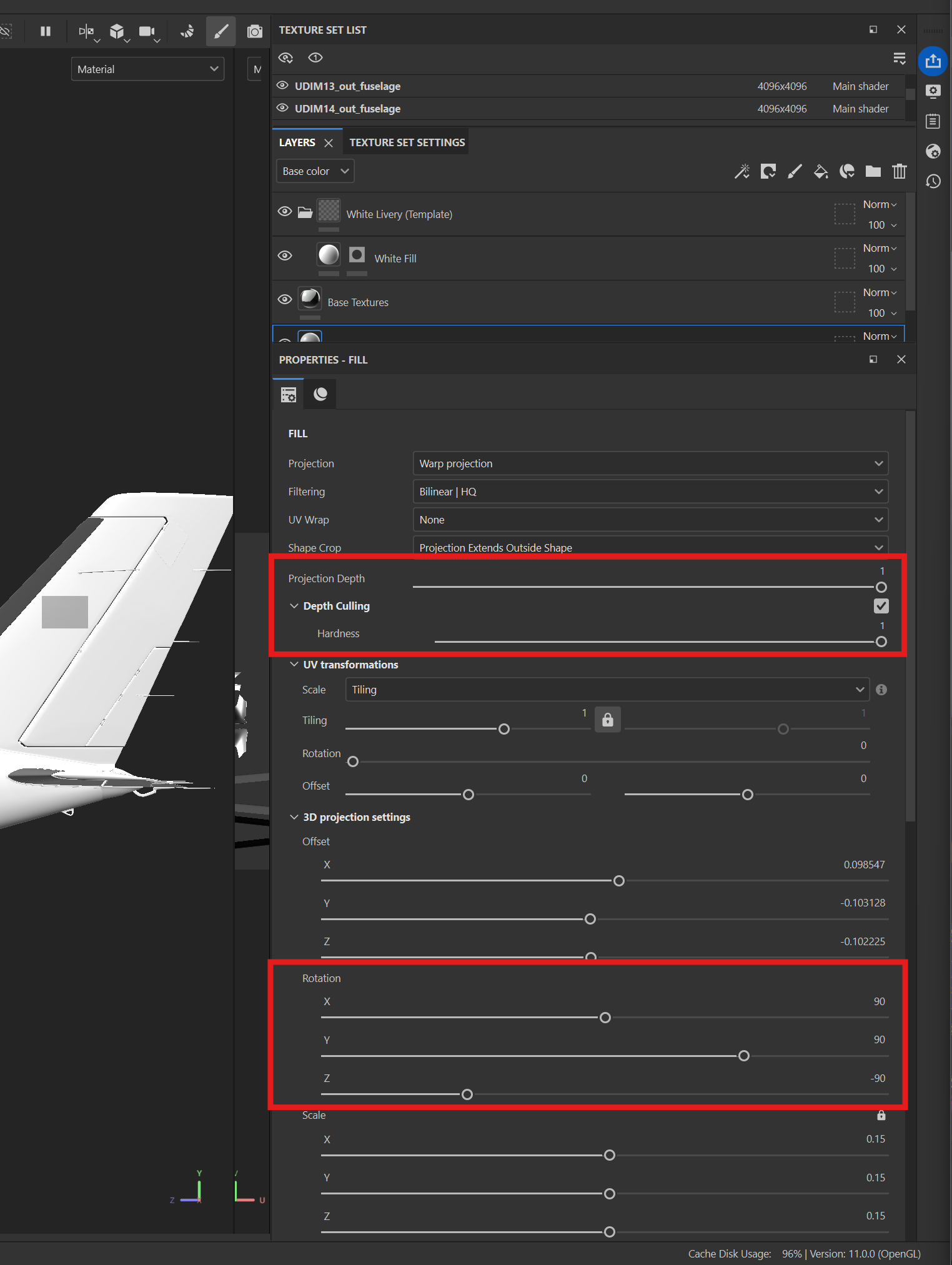Click the add paint layer brush icon
This screenshot has height=1265, width=952.
[x=795, y=171]
